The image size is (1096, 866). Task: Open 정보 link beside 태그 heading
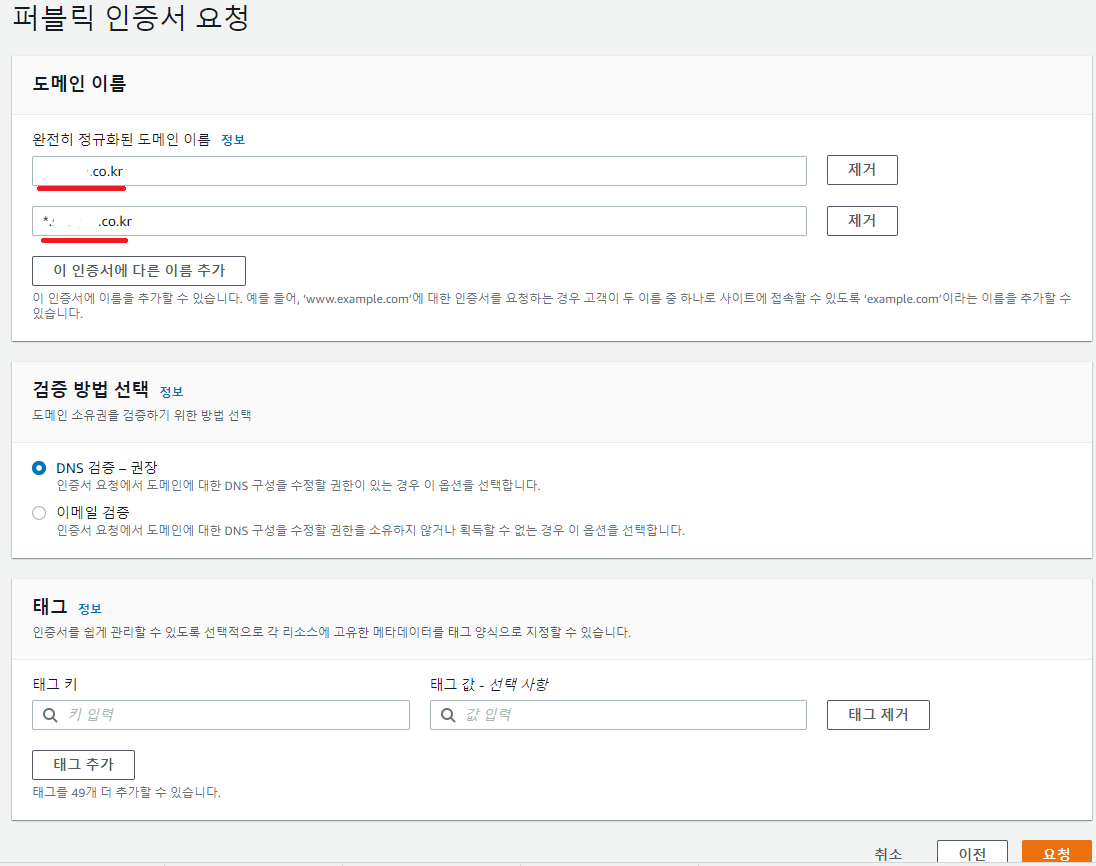(x=89, y=609)
